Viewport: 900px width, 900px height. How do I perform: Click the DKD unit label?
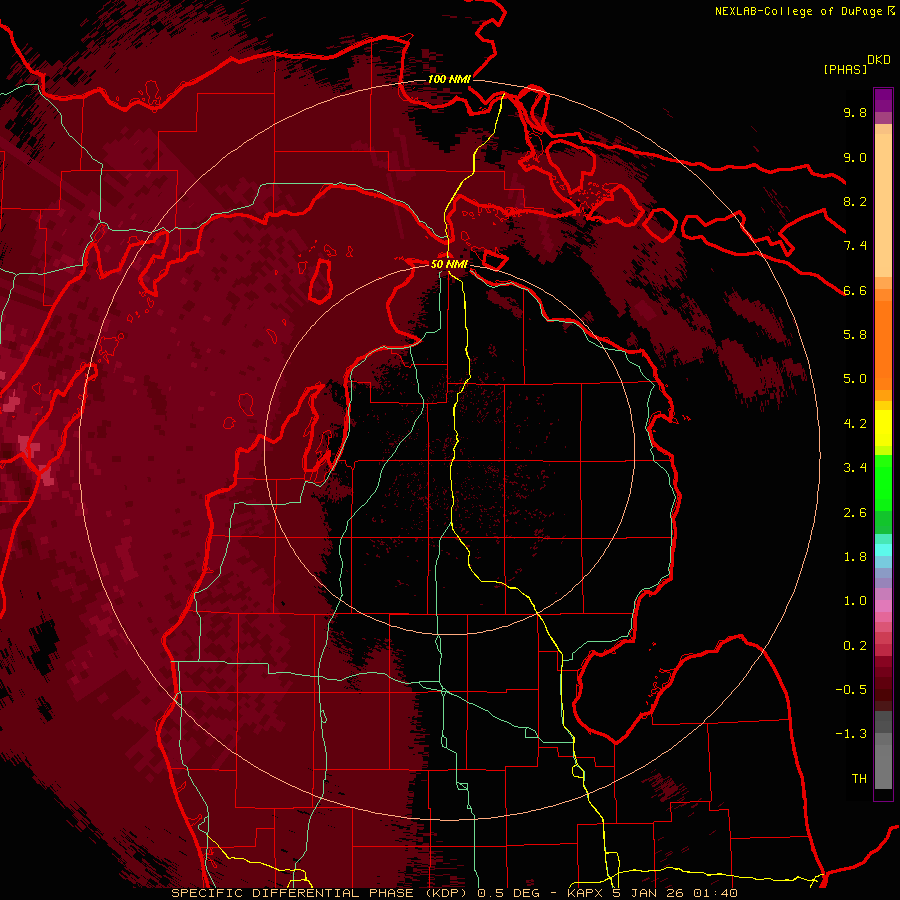click(x=879, y=60)
